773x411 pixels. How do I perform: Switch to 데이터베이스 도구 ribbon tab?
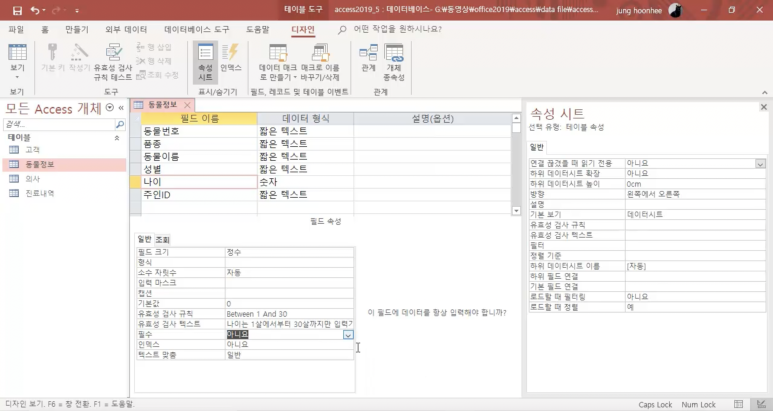pyautogui.click(x=197, y=30)
